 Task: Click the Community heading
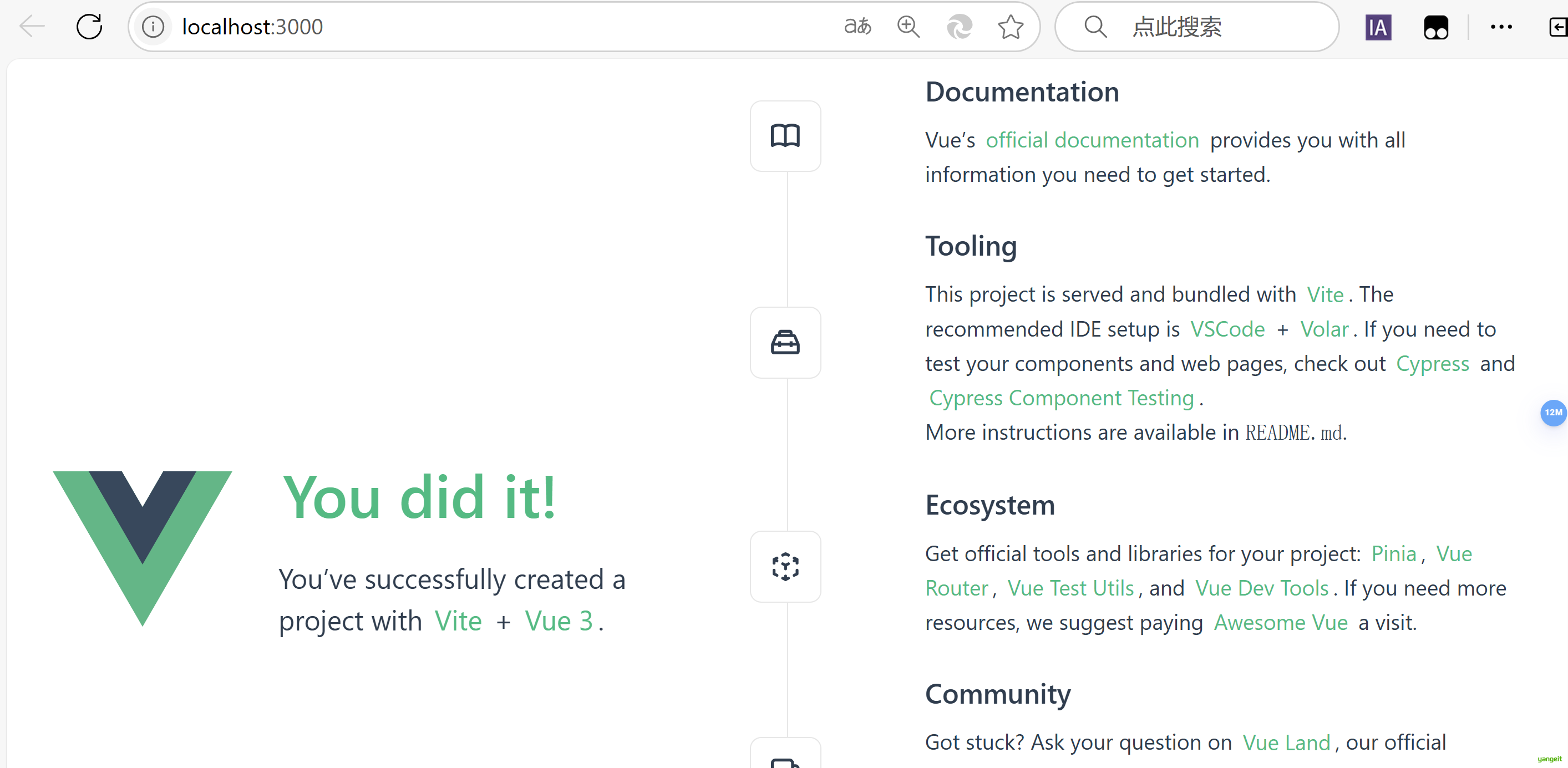point(998,694)
